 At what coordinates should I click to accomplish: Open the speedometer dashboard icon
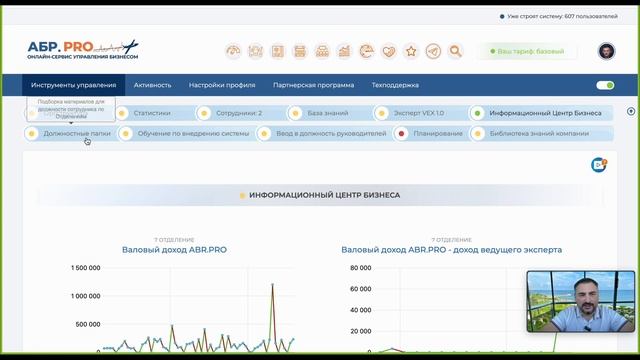(233, 51)
